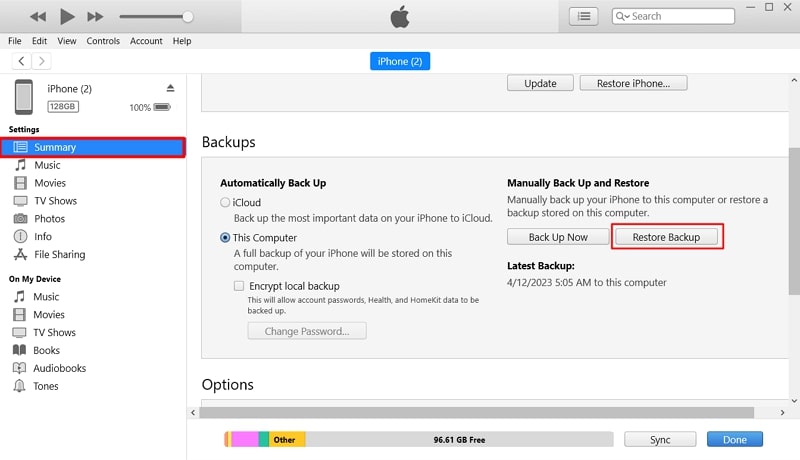800x460 pixels.
Task: Eject the iPhone (2) device
Action: click(x=171, y=89)
